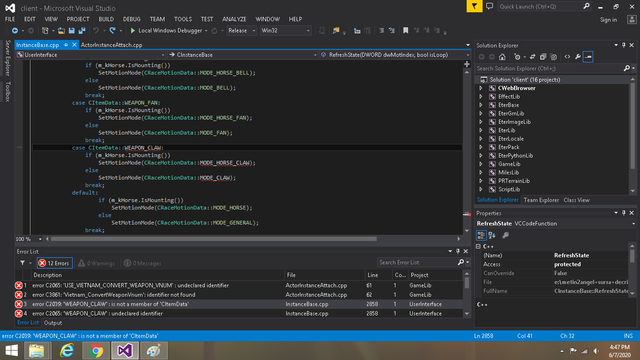
Task: Switch to ActorInstanceAttach.cpp tab
Action: point(111,45)
